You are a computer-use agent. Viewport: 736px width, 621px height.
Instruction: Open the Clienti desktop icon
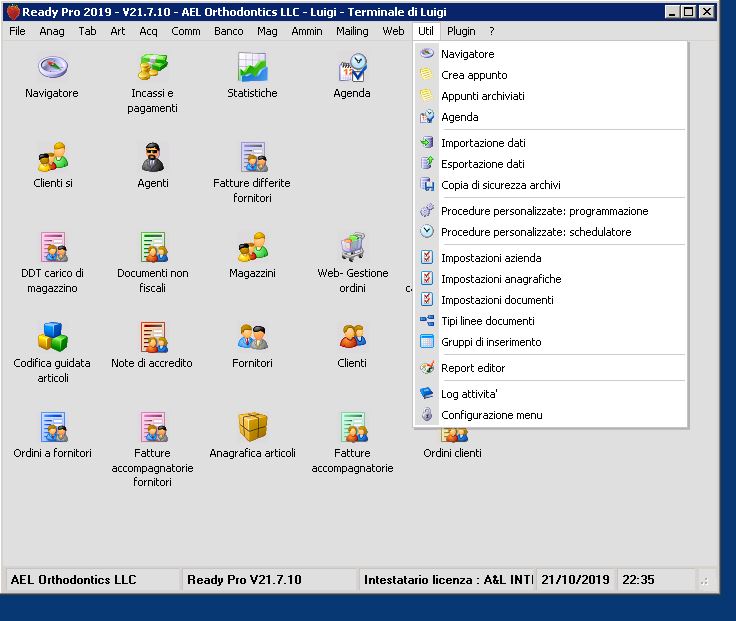tap(353, 337)
